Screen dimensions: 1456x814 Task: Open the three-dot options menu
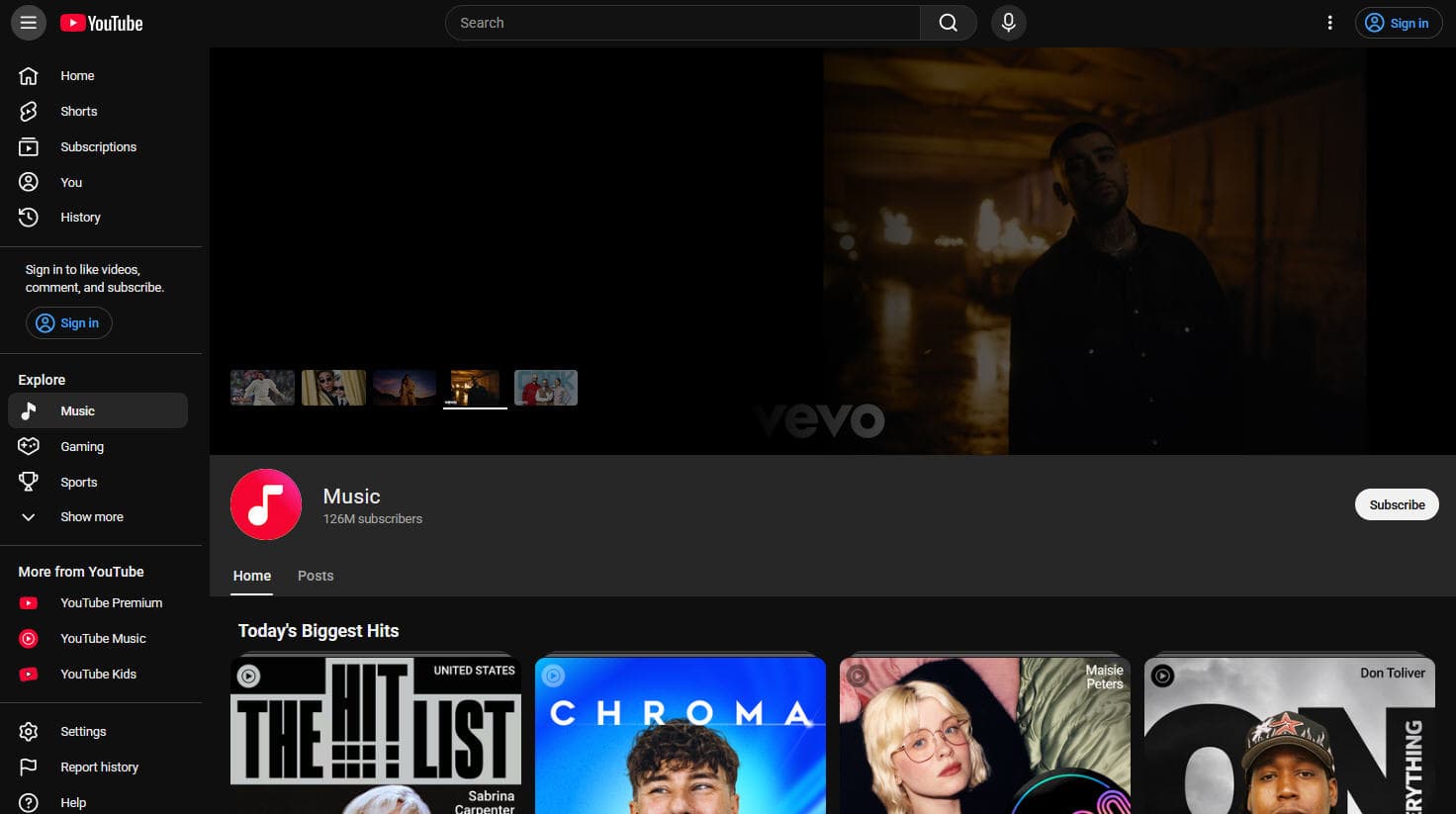tap(1330, 22)
